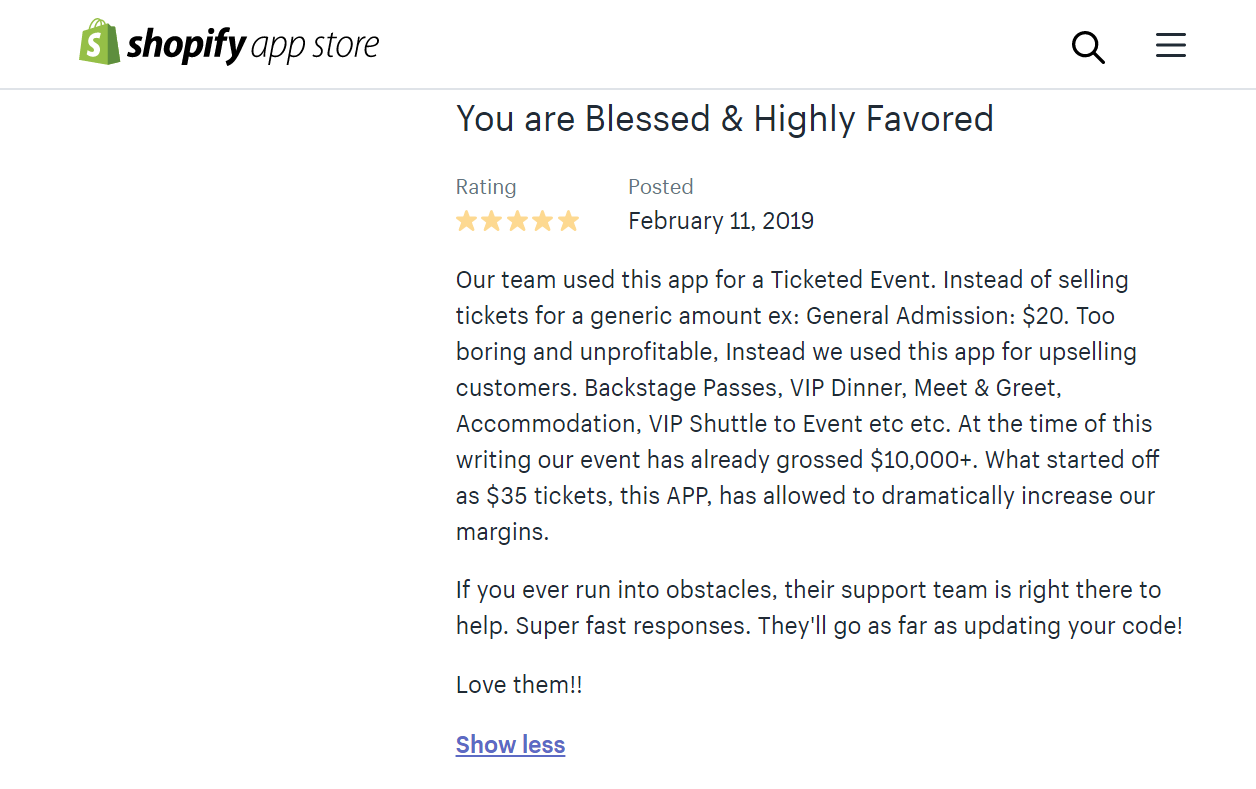Click review title 'You are Blessed & Highly Favored'

(724, 119)
